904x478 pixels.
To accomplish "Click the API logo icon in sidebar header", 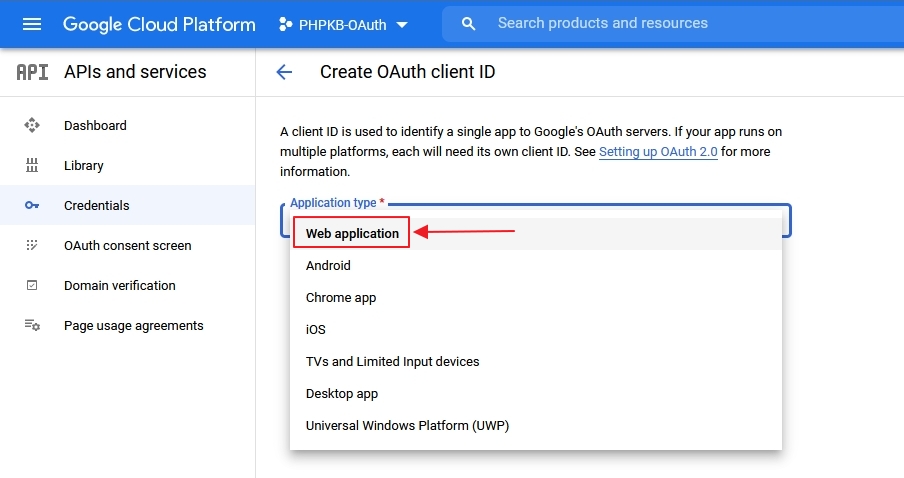I will 32,72.
